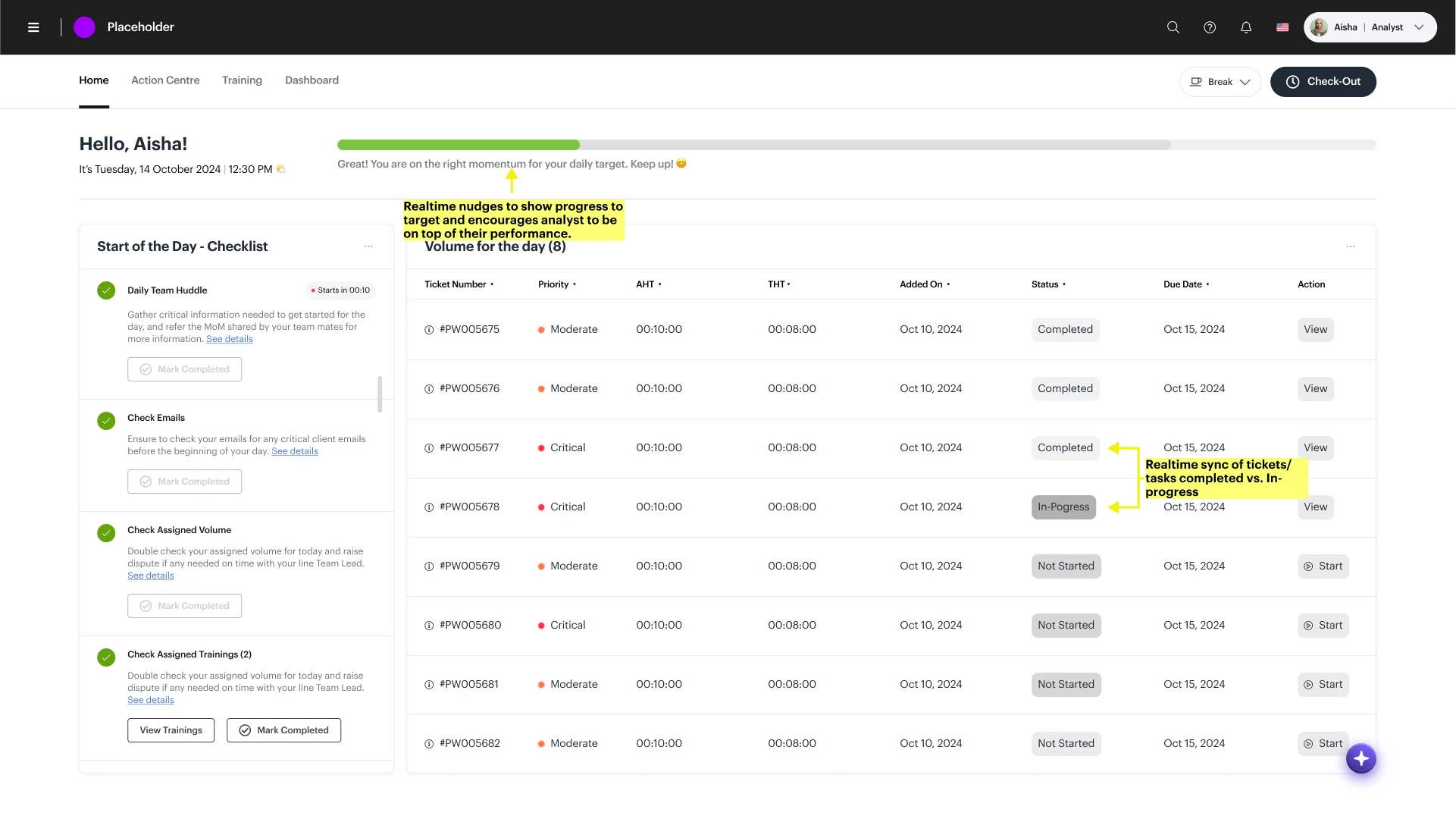
Task: Click the Starts in 00:10 badge
Action: (340, 290)
